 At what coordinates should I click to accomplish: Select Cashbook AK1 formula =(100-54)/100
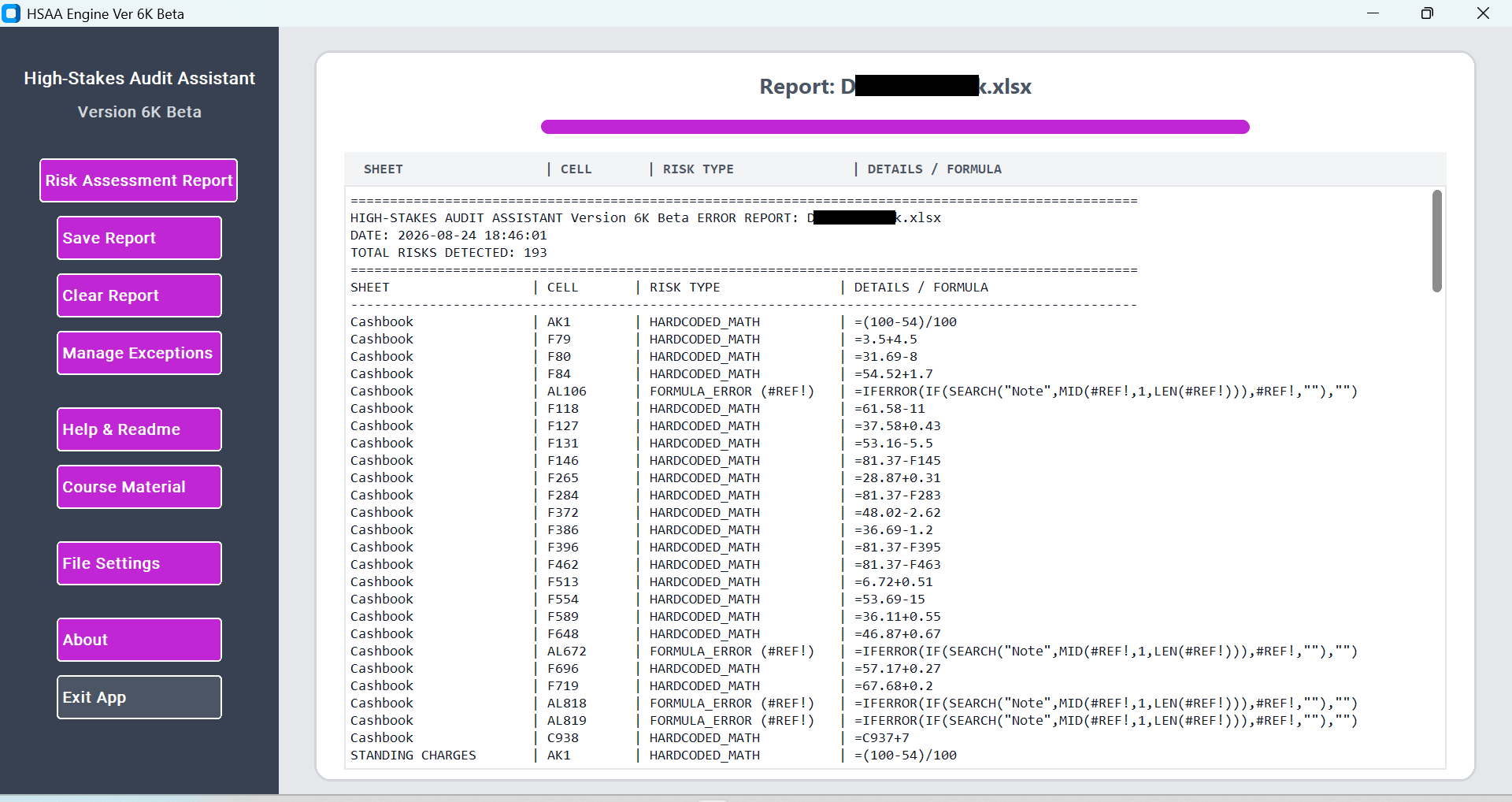click(906, 322)
